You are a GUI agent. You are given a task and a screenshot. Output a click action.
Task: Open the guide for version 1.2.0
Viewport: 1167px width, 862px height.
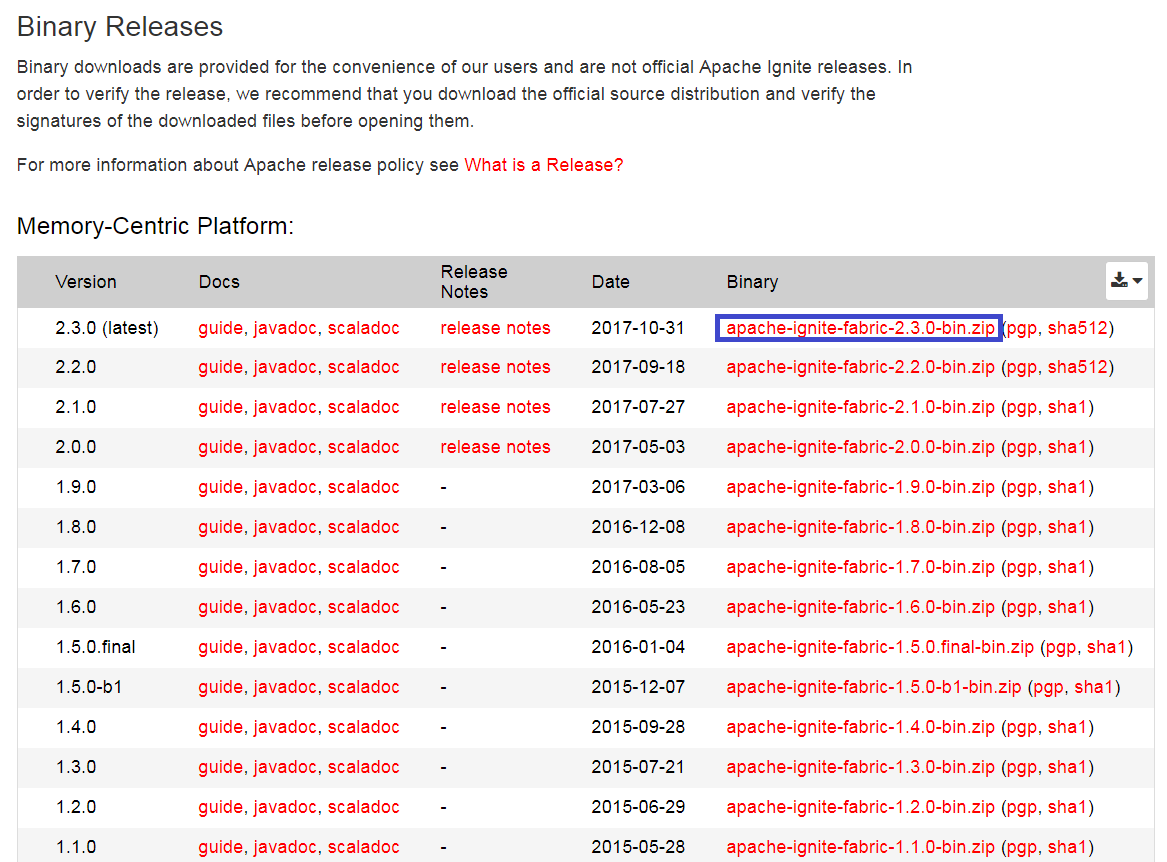220,807
